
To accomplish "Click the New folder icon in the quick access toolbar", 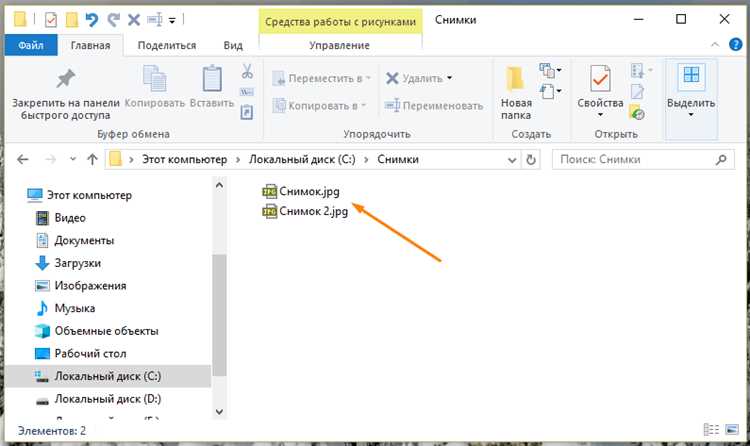I will click(72, 20).
